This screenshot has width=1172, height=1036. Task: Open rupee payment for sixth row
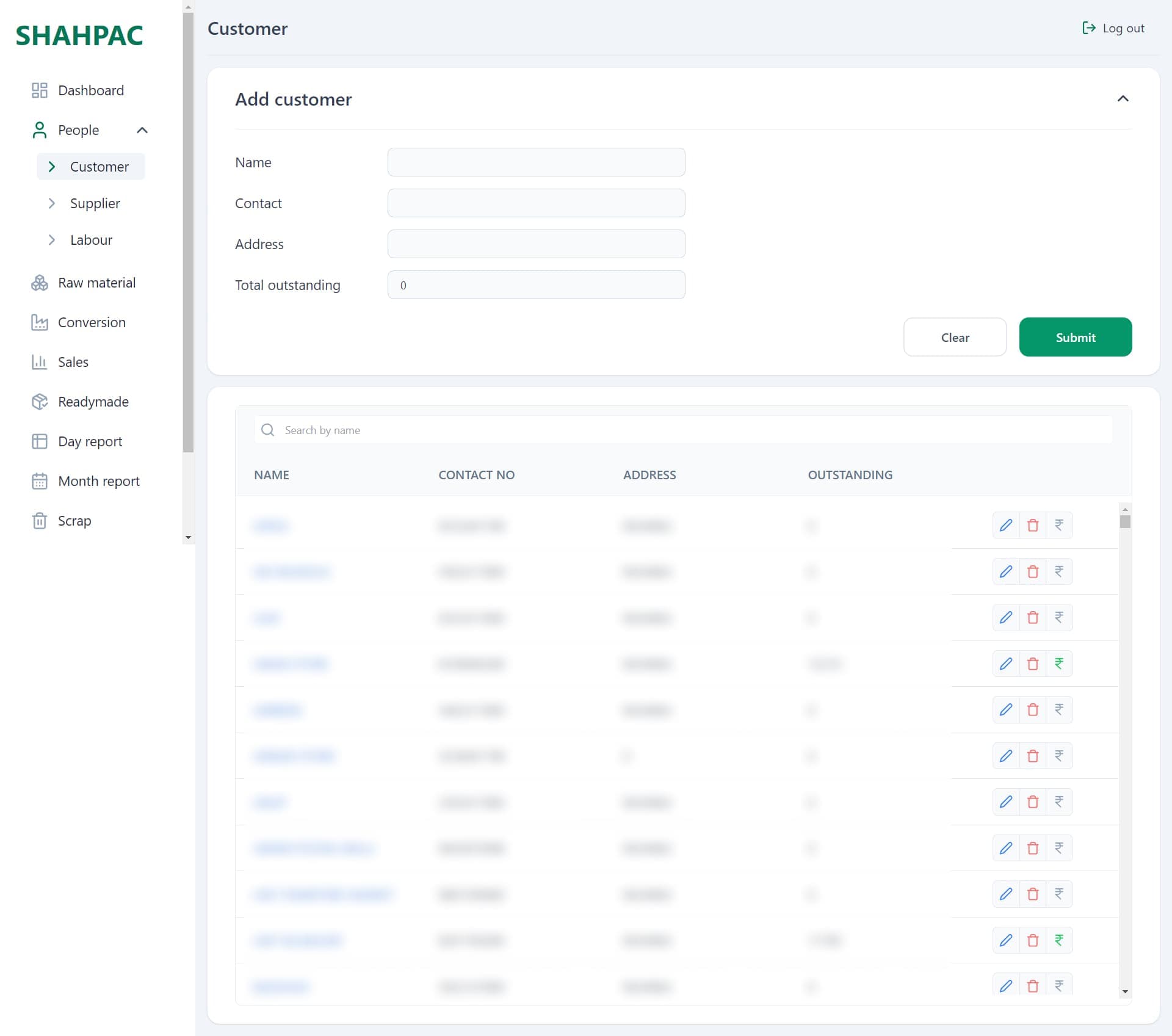pos(1059,756)
